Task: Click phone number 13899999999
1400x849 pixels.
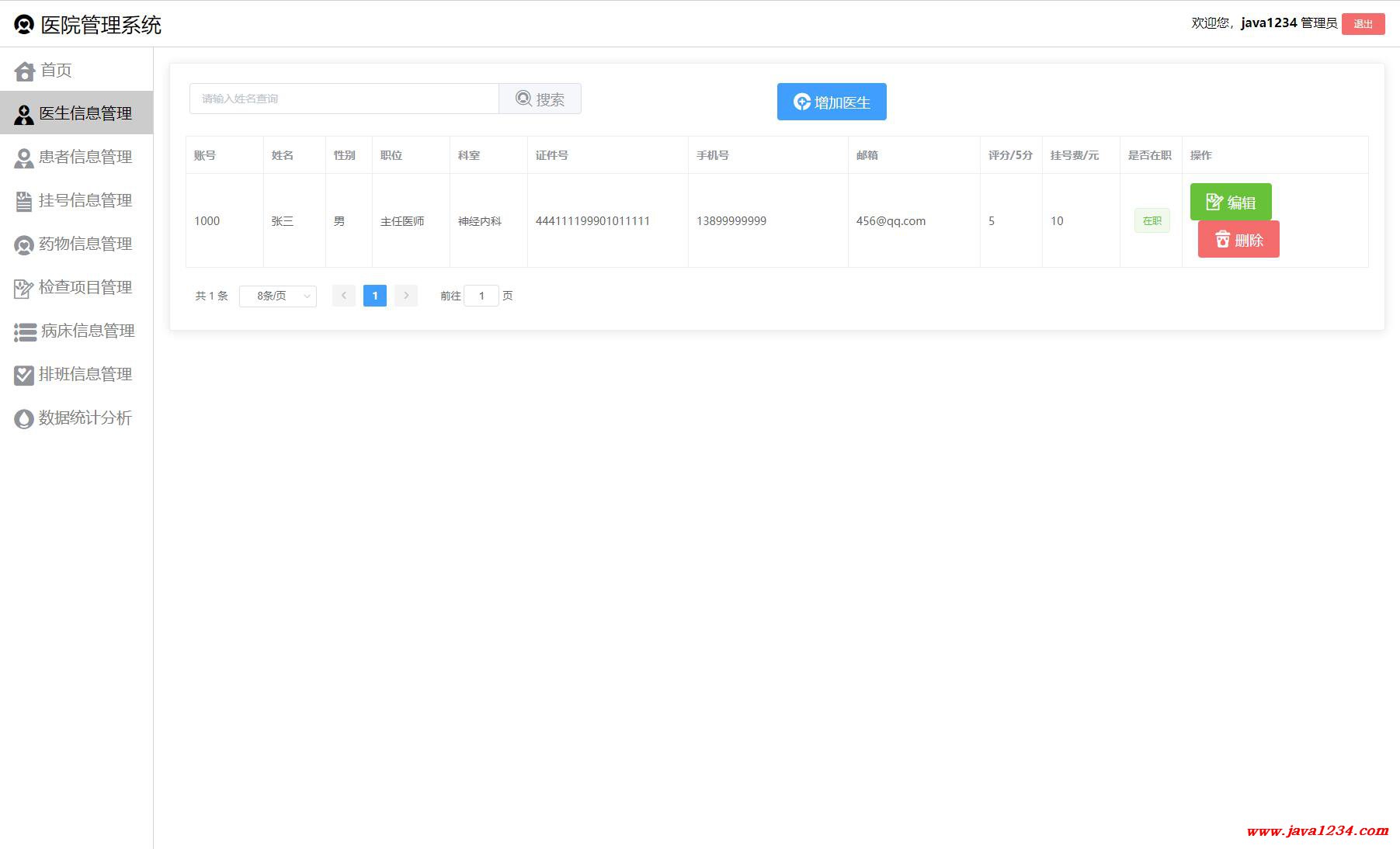Action: pos(731,221)
